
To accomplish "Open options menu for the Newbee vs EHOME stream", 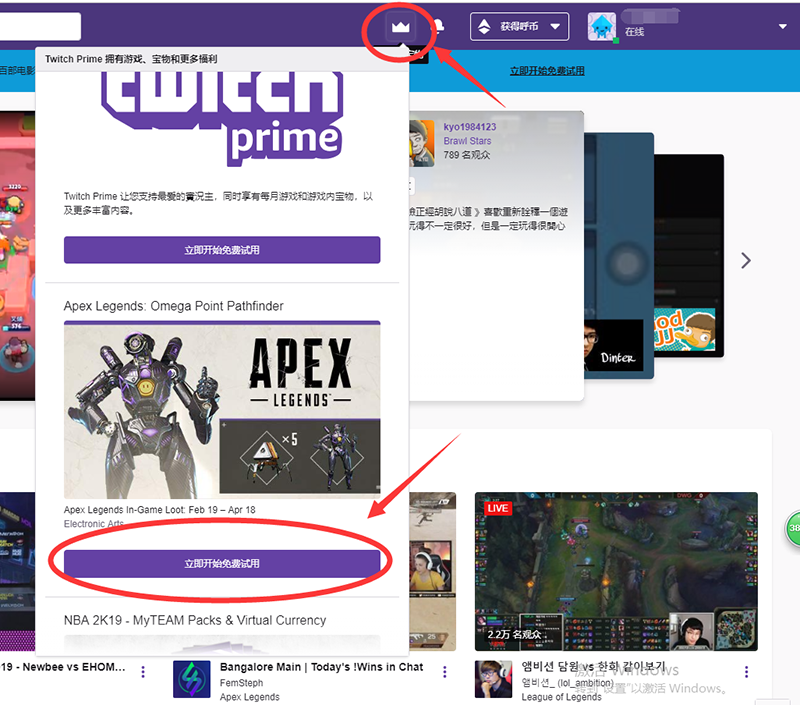I will coord(143,672).
